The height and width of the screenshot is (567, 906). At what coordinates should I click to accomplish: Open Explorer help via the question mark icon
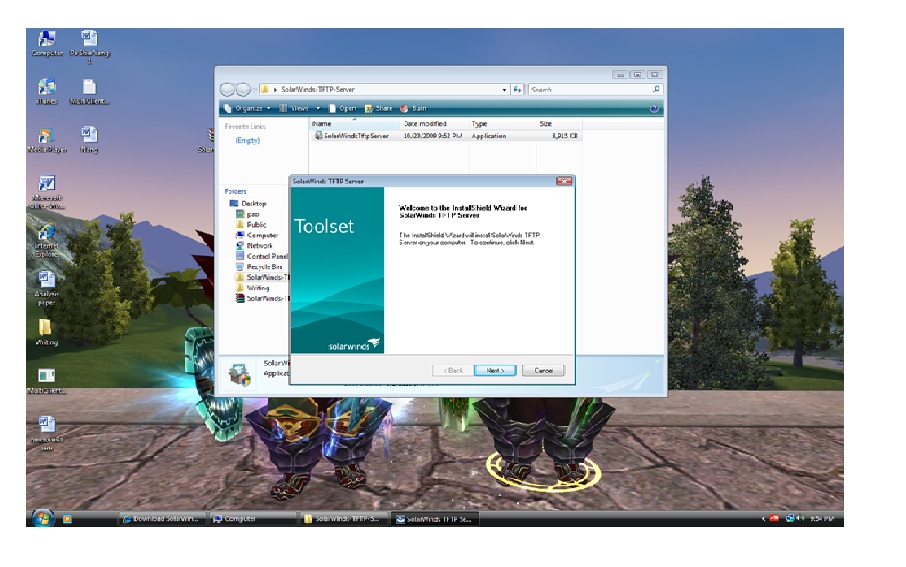pyautogui.click(x=654, y=109)
